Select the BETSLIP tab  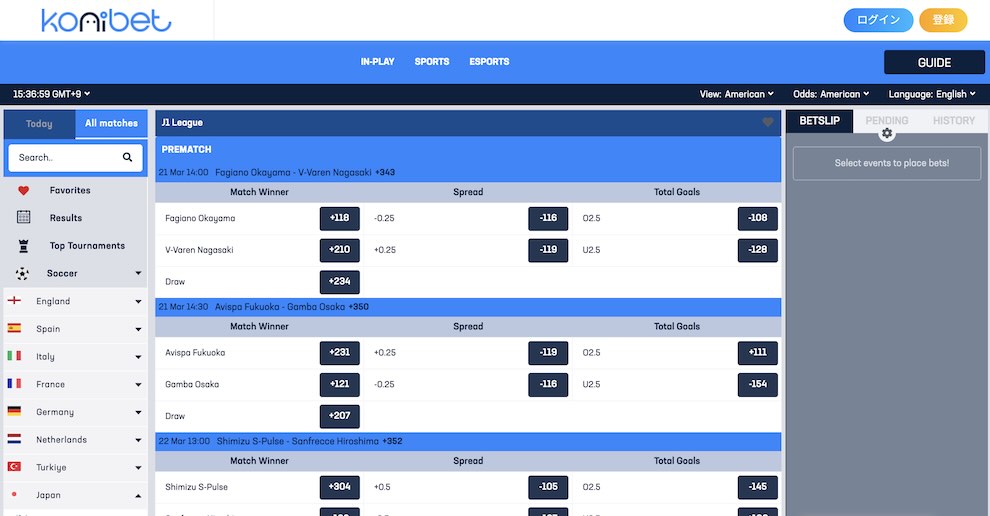820,121
